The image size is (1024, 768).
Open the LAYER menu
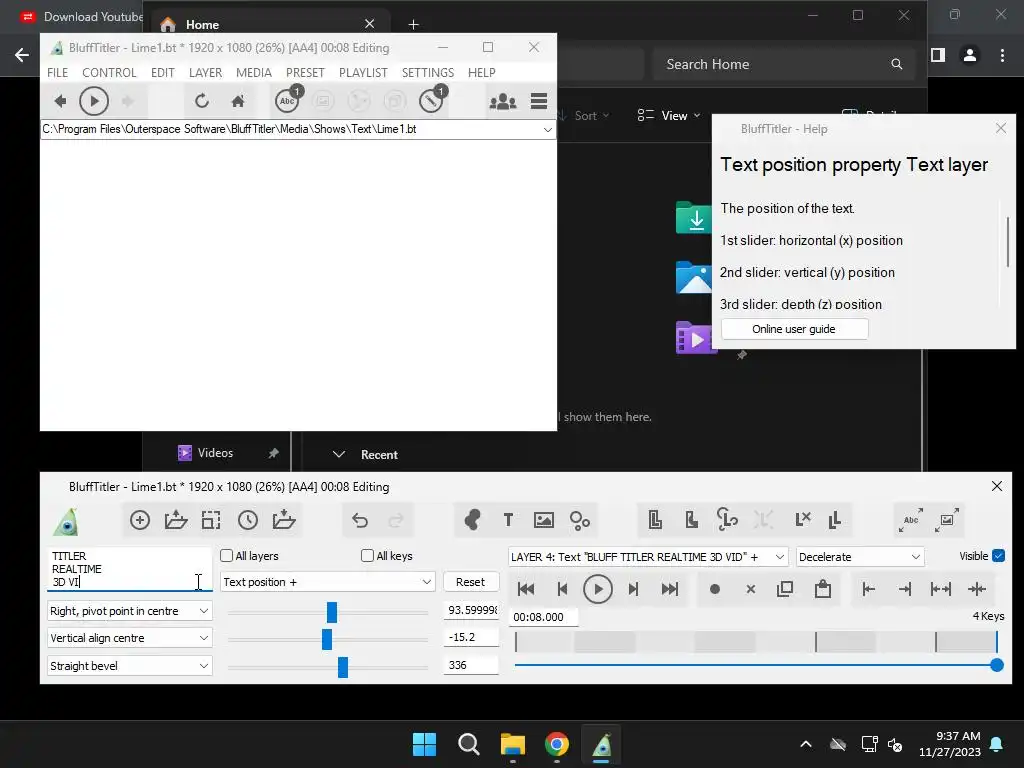click(x=206, y=72)
